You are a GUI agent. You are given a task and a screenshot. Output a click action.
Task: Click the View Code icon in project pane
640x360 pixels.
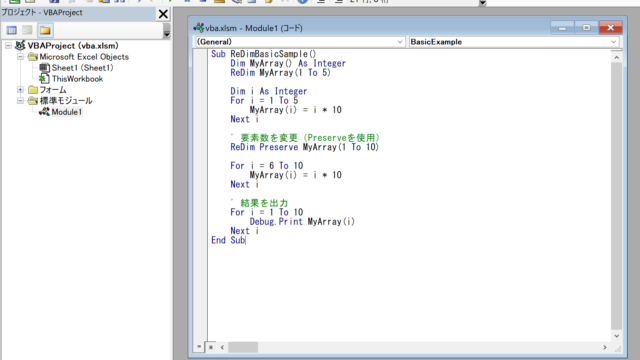pyautogui.click(x=11, y=30)
